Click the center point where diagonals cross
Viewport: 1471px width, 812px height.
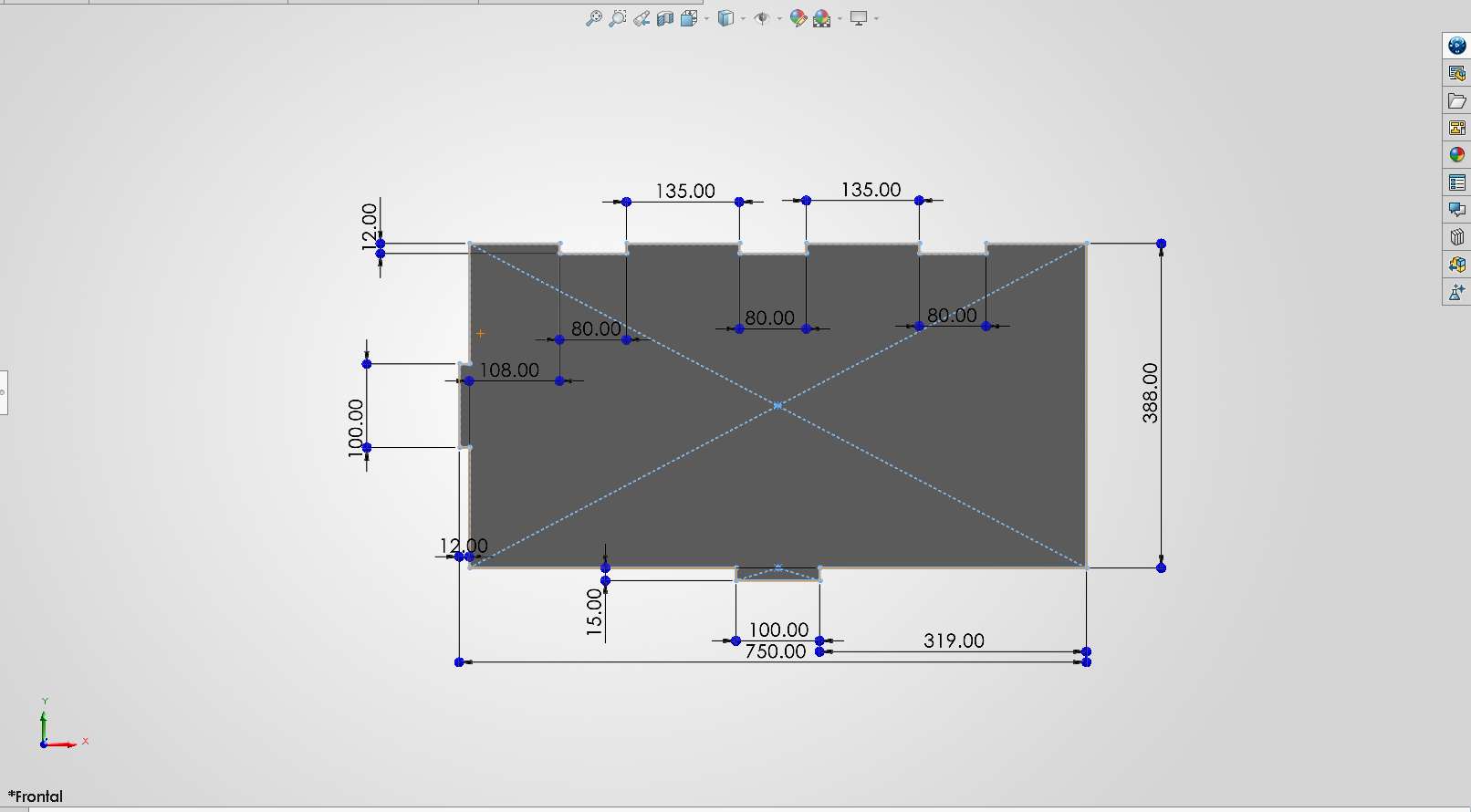[777, 405]
